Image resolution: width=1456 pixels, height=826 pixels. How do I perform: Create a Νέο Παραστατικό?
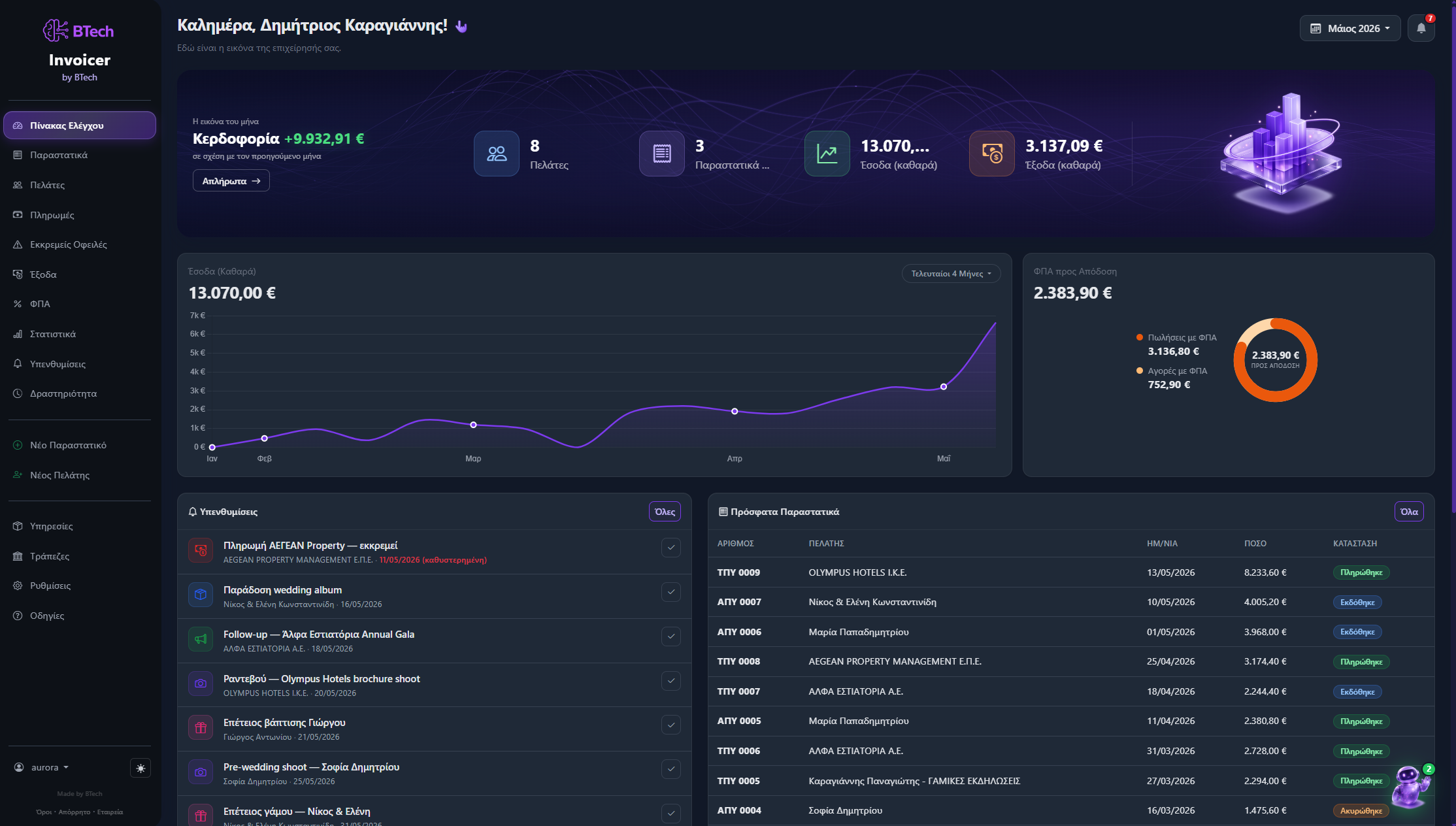click(80, 445)
